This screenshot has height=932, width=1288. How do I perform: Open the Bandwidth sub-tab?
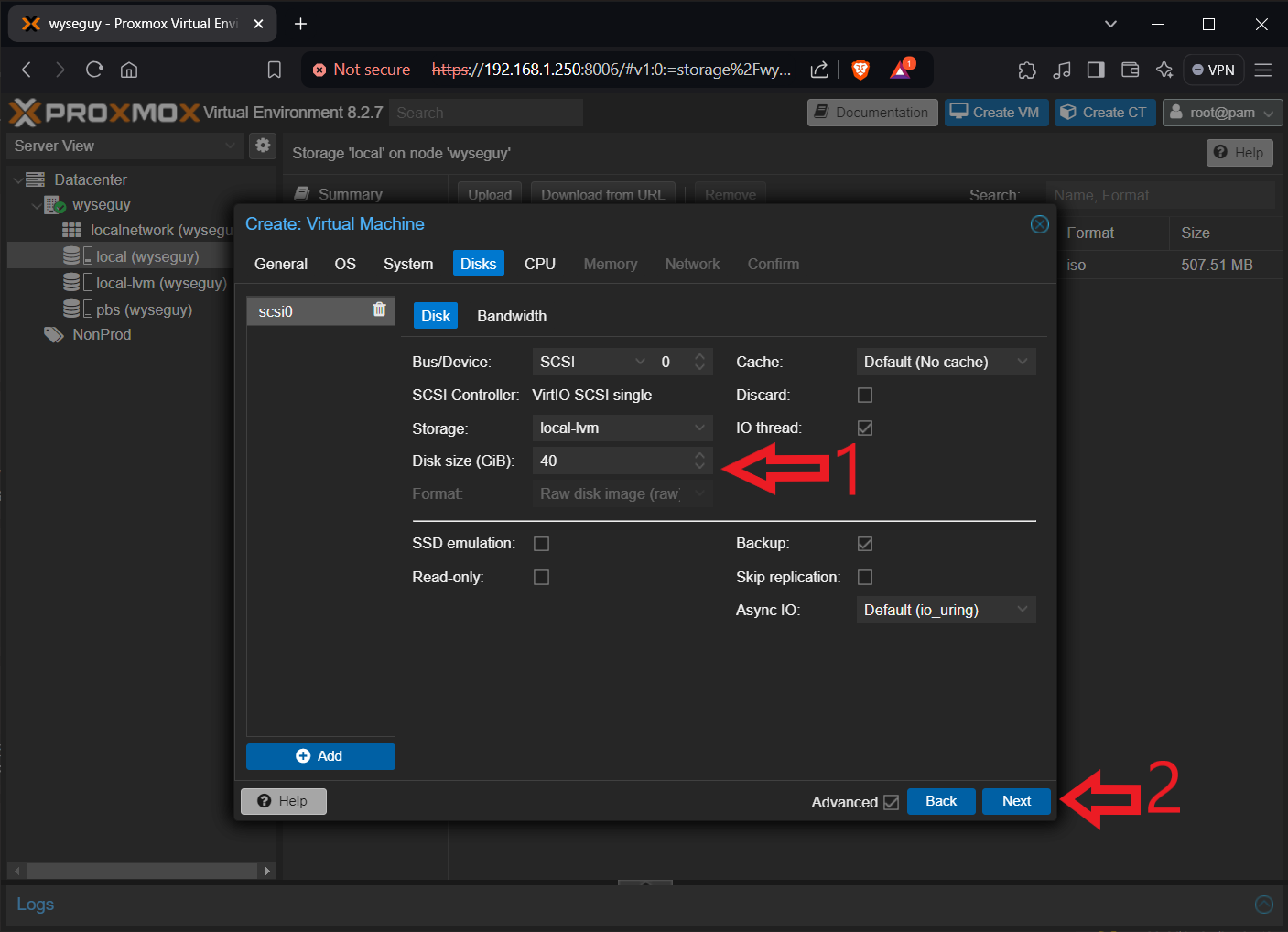[512, 316]
